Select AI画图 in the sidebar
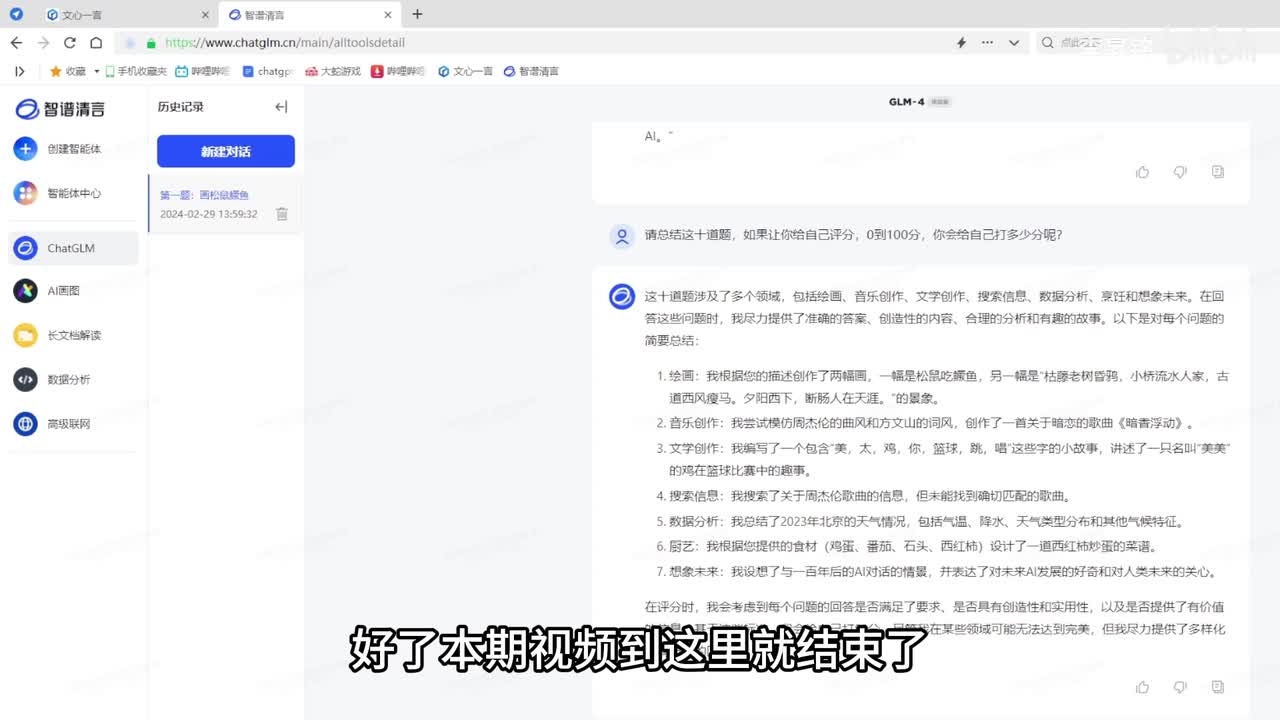 (x=63, y=291)
